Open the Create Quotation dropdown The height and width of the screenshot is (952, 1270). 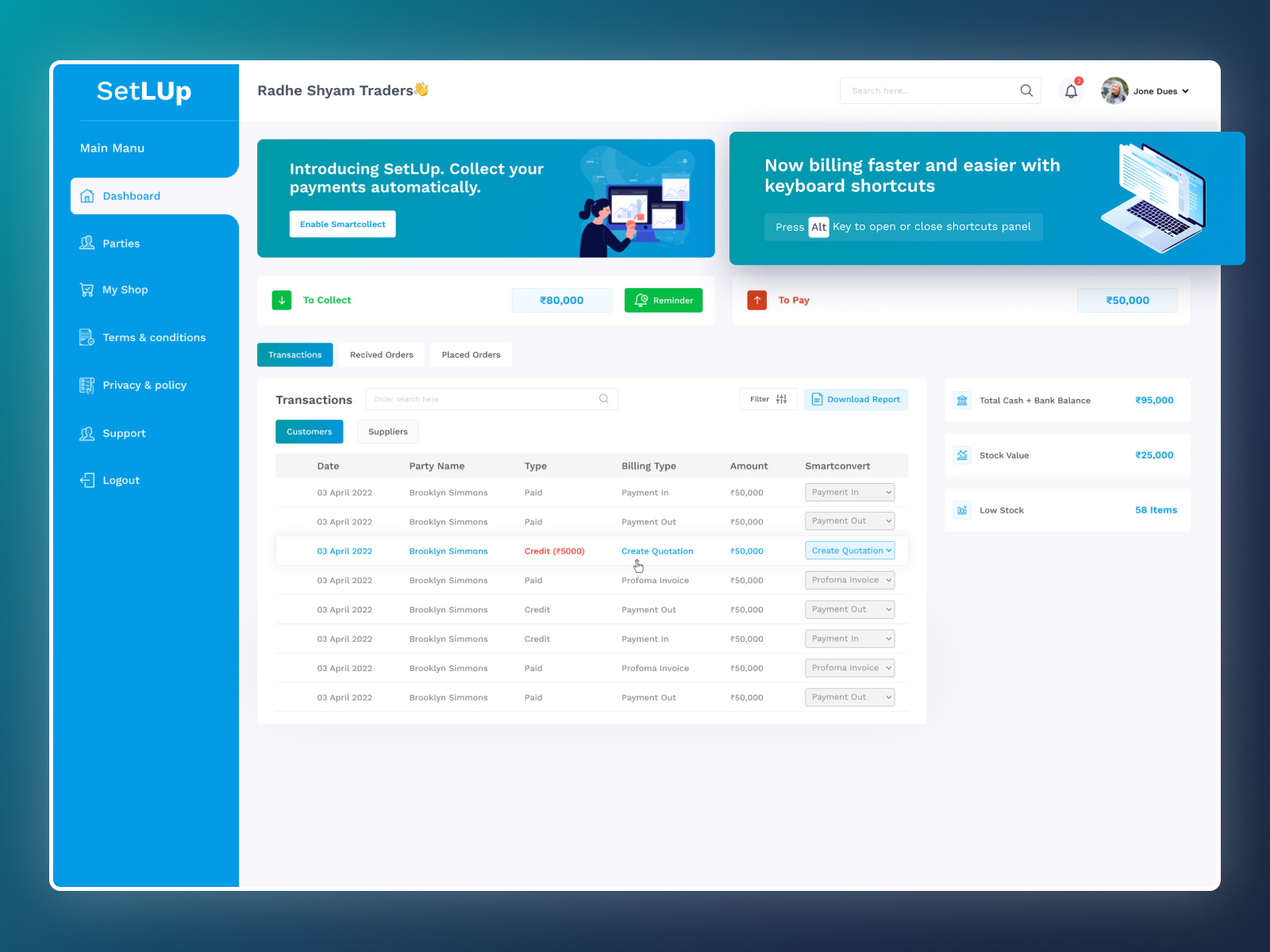[x=849, y=550]
